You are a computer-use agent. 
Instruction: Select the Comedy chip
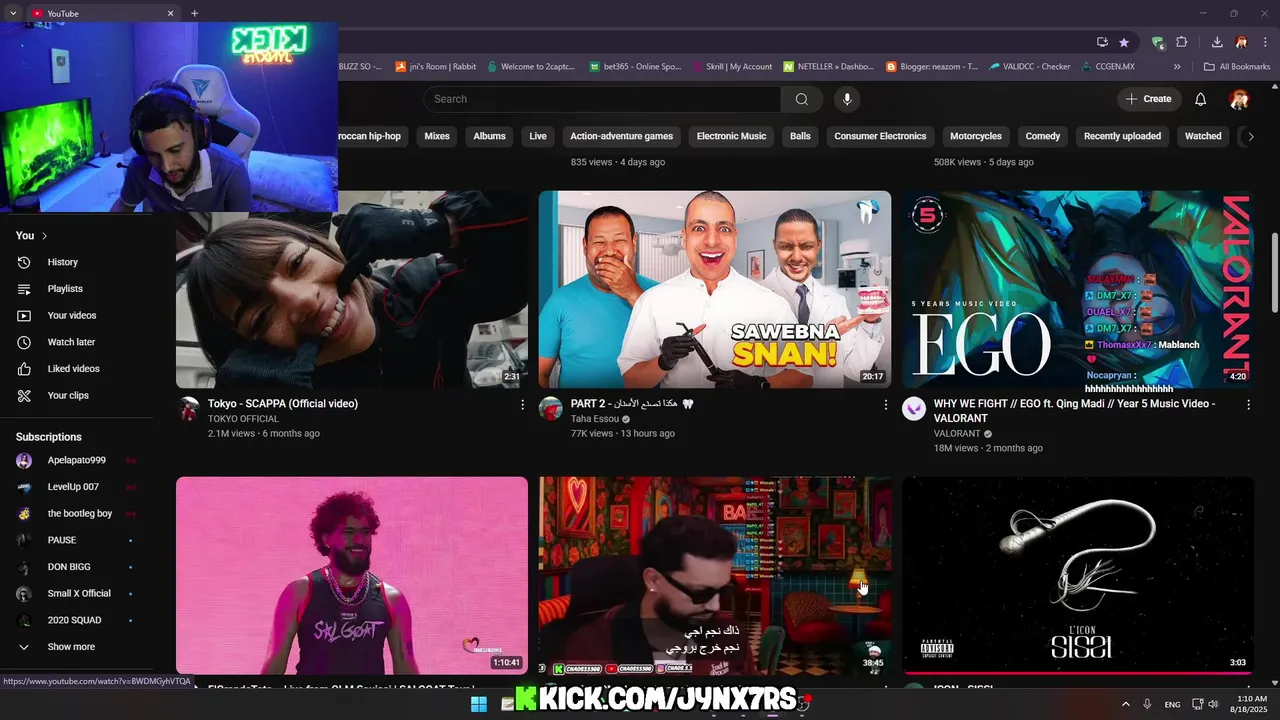point(1043,136)
